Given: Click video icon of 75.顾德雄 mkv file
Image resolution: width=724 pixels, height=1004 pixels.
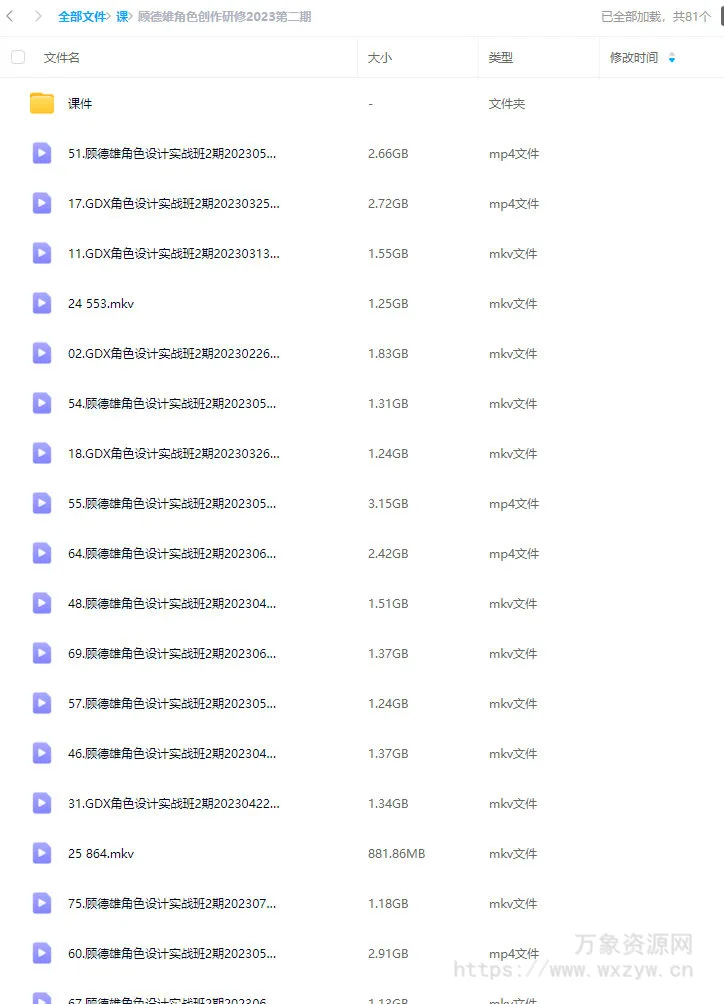Looking at the screenshot, I should click(x=42, y=903).
